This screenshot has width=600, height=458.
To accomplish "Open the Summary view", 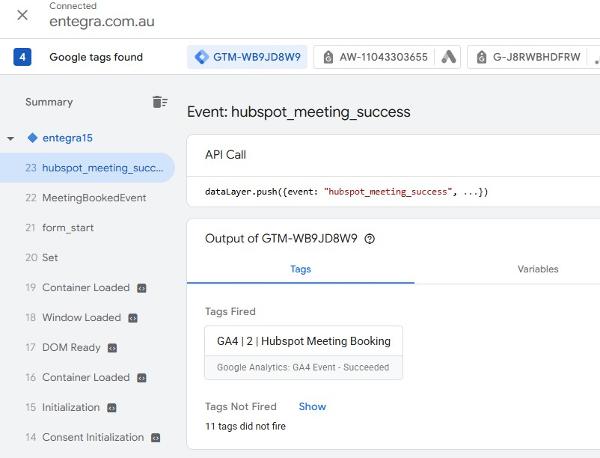I will click(x=49, y=102).
